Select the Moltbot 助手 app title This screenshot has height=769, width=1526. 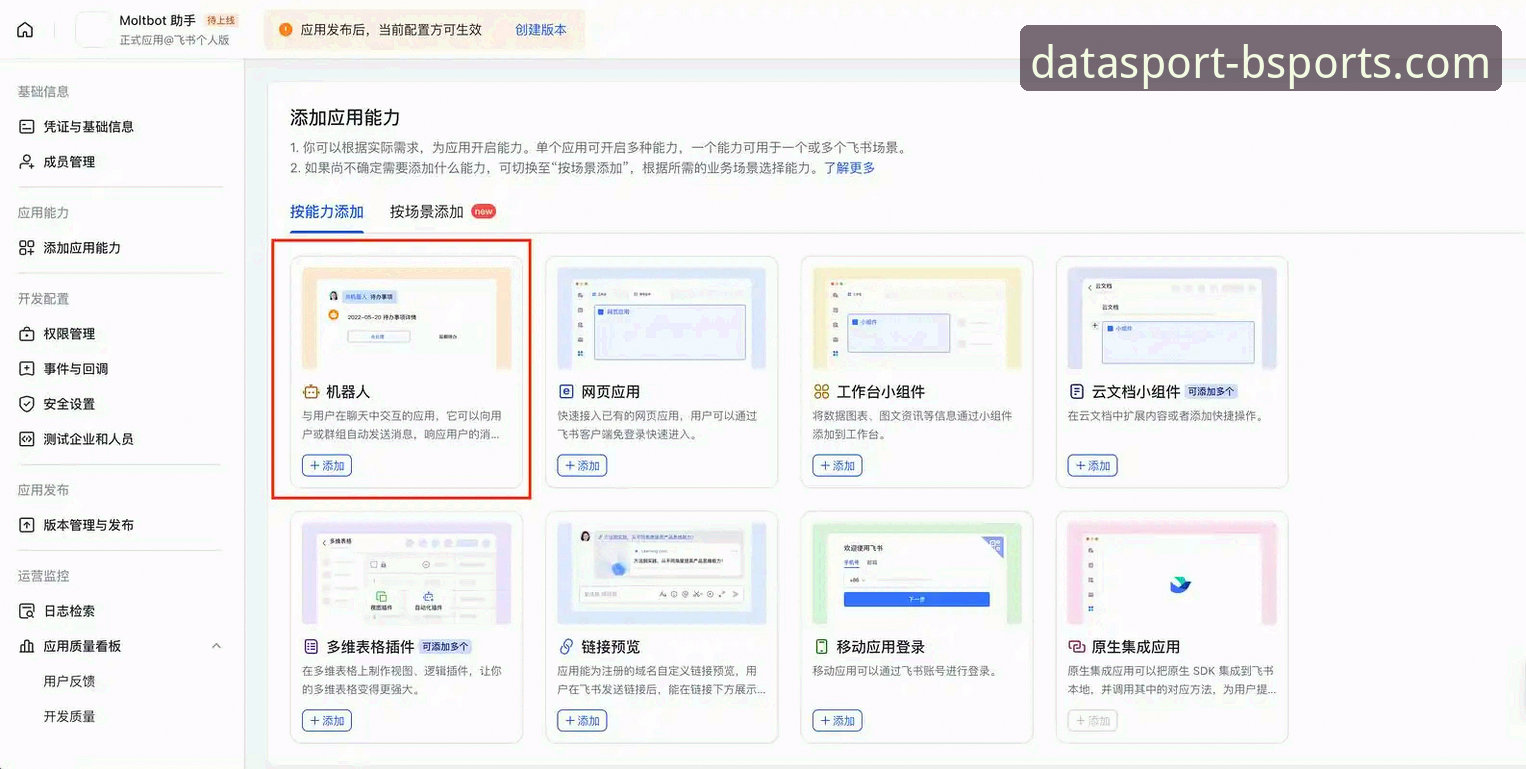(x=157, y=20)
